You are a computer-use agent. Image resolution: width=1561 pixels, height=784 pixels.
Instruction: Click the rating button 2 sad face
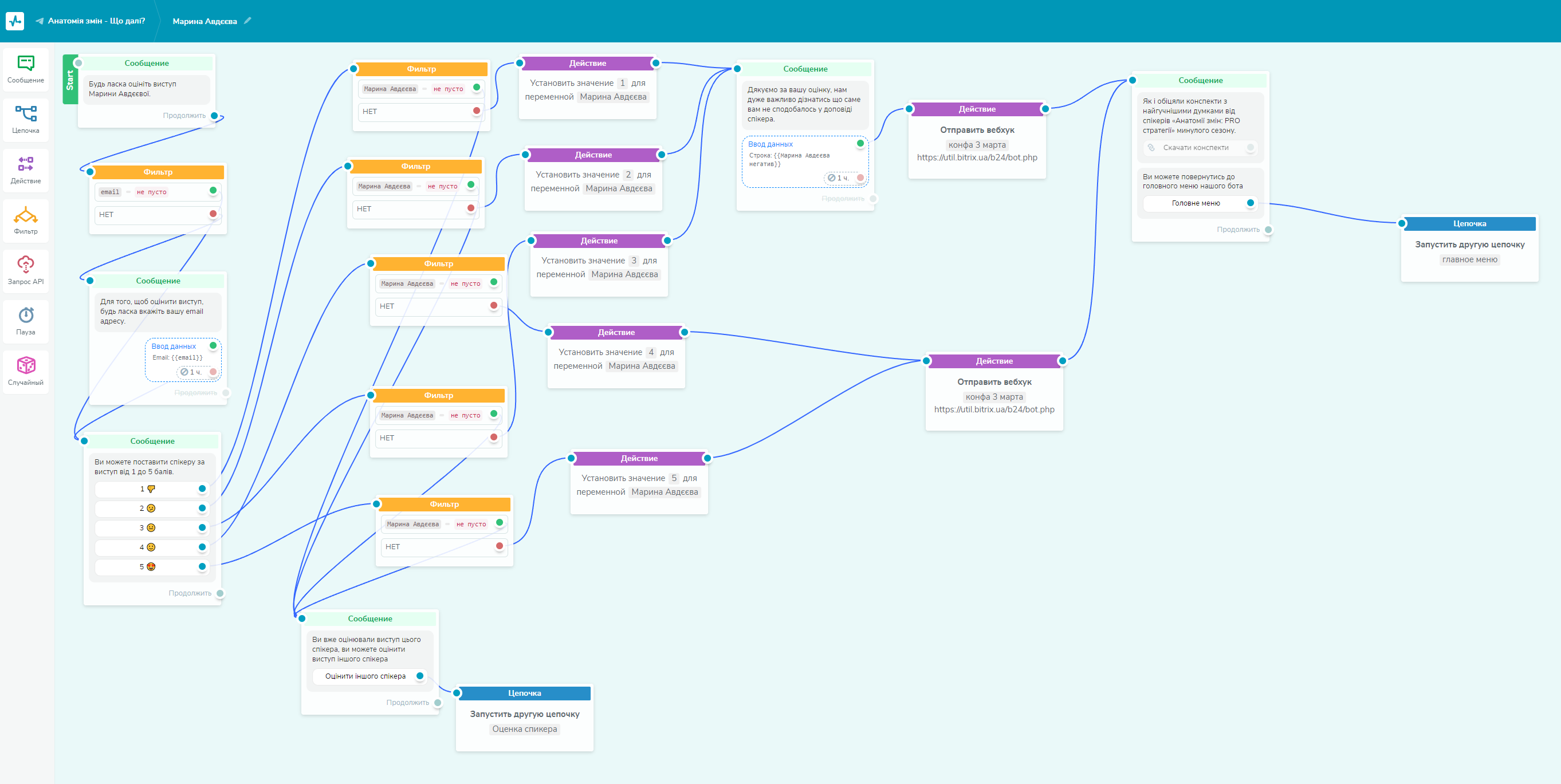(x=151, y=509)
